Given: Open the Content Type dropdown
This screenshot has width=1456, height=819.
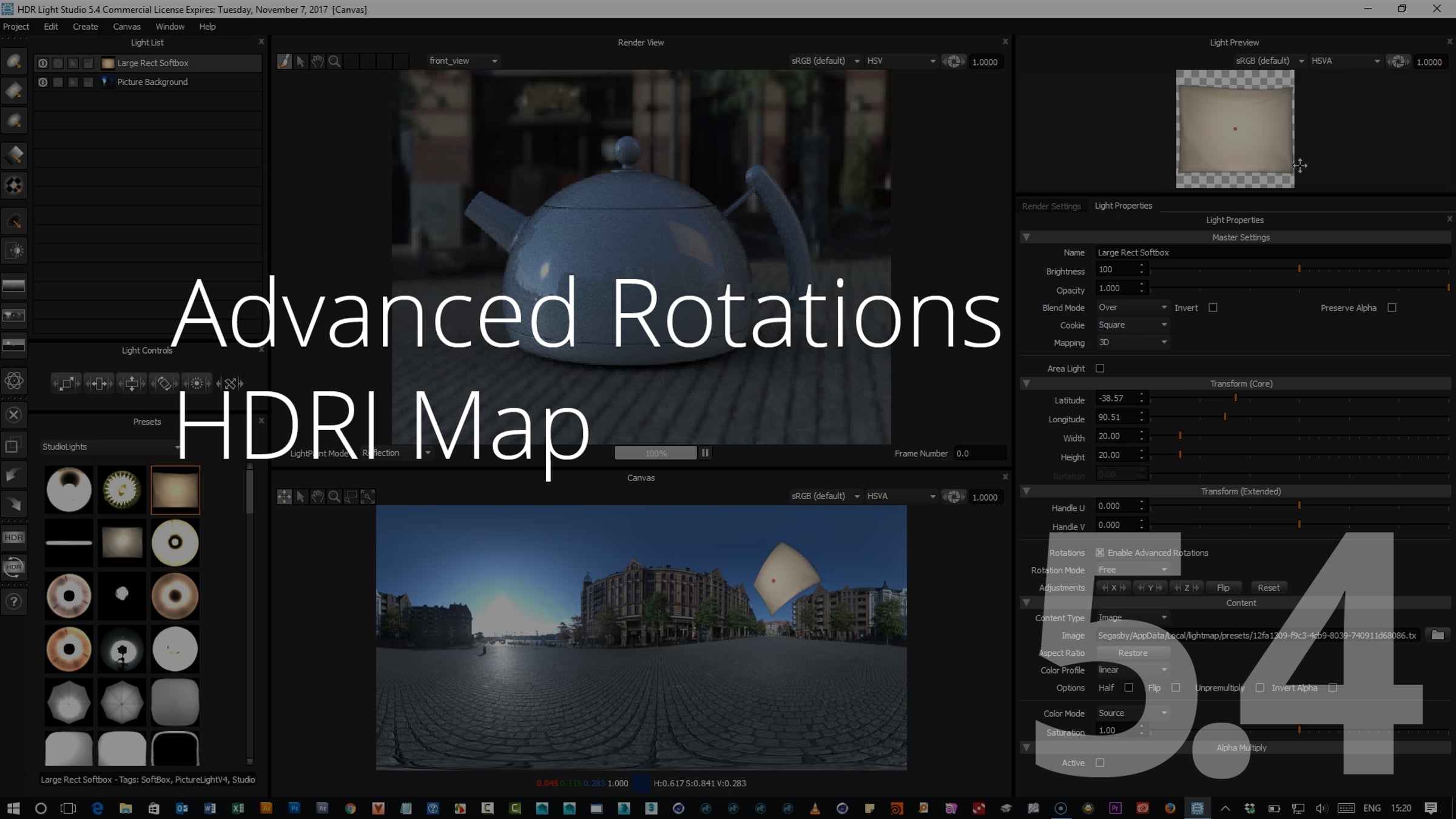Looking at the screenshot, I should coord(1133,618).
